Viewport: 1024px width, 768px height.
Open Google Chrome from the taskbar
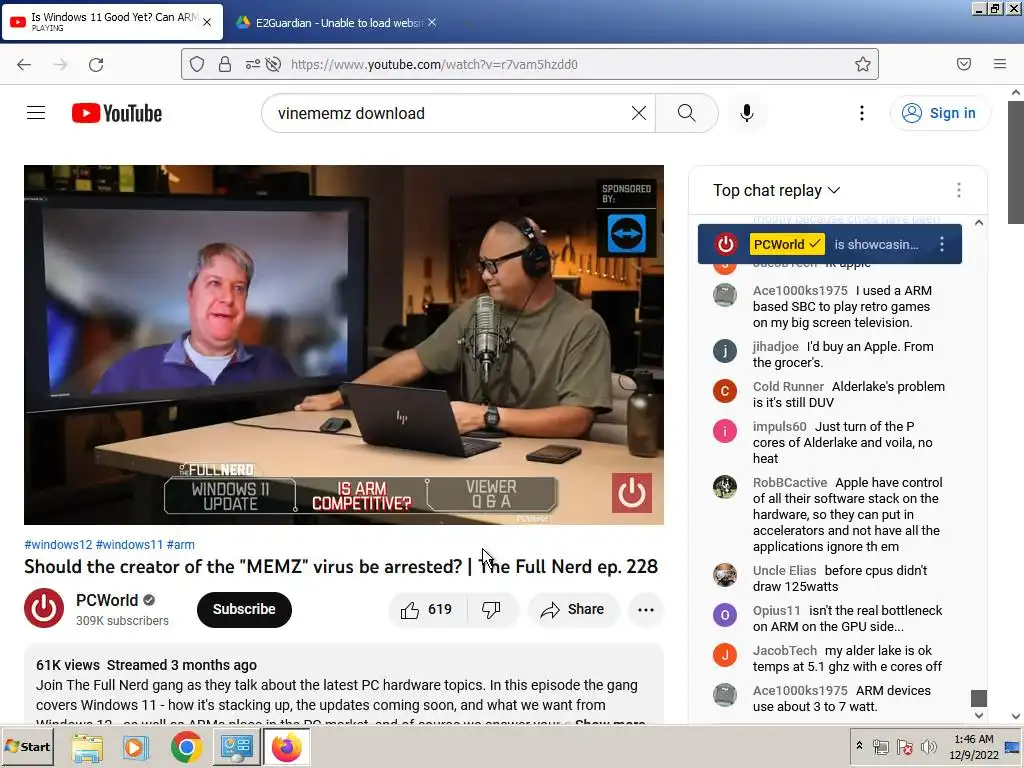click(186, 747)
